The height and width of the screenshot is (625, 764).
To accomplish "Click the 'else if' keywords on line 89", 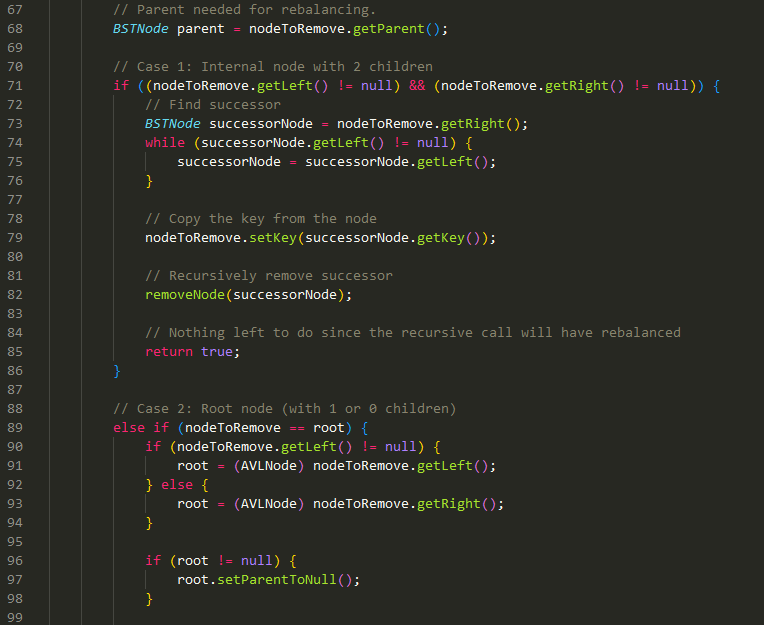I will click(x=141, y=428).
